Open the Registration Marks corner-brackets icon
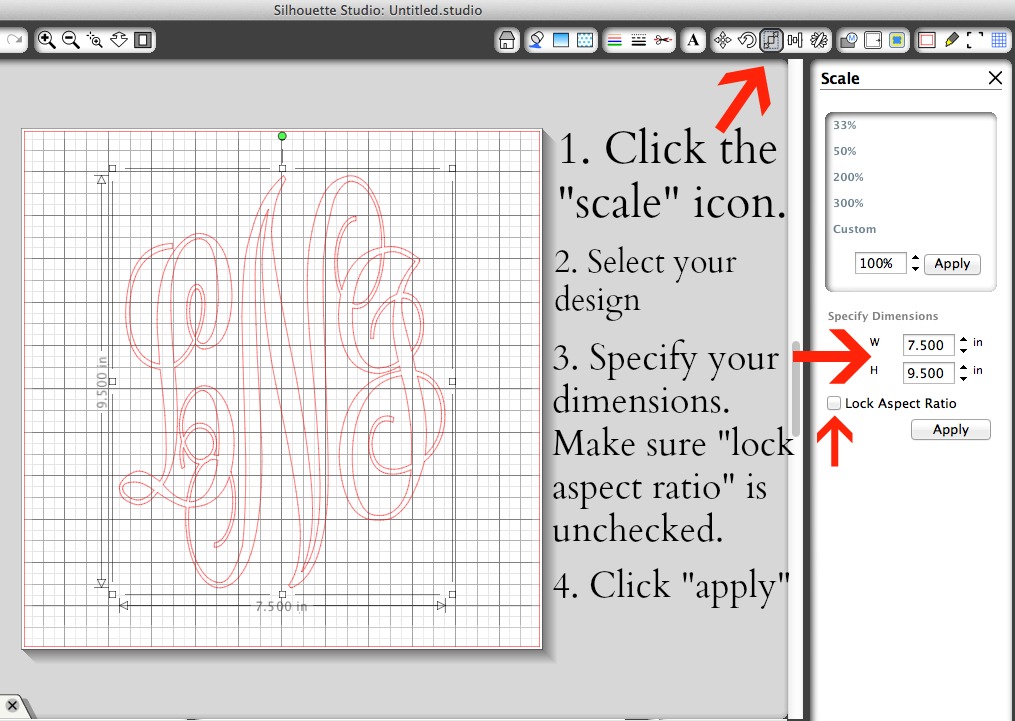Screen dimensions: 1015x721 coord(975,41)
